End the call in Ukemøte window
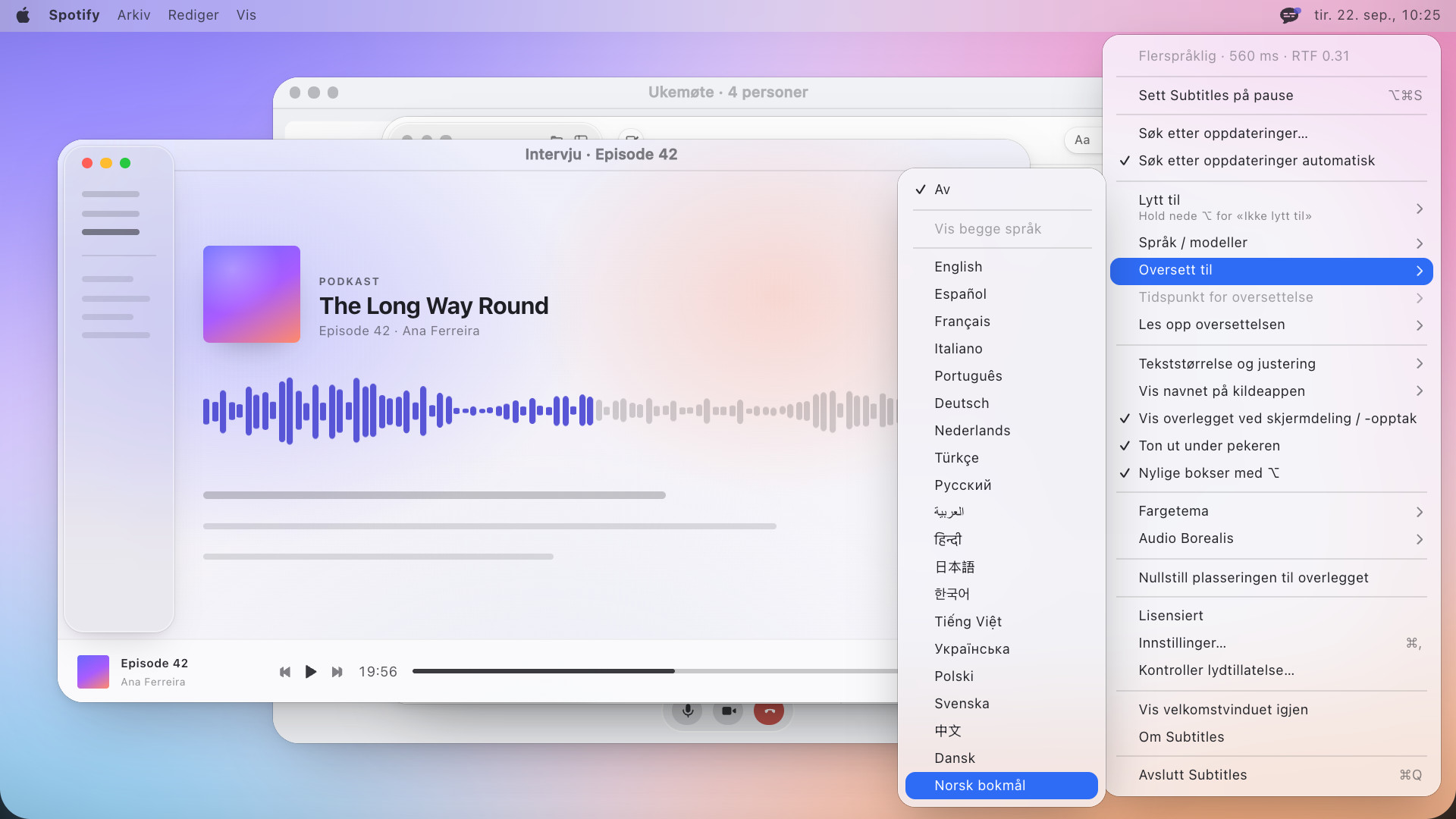This screenshot has width=1456, height=819. click(769, 711)
